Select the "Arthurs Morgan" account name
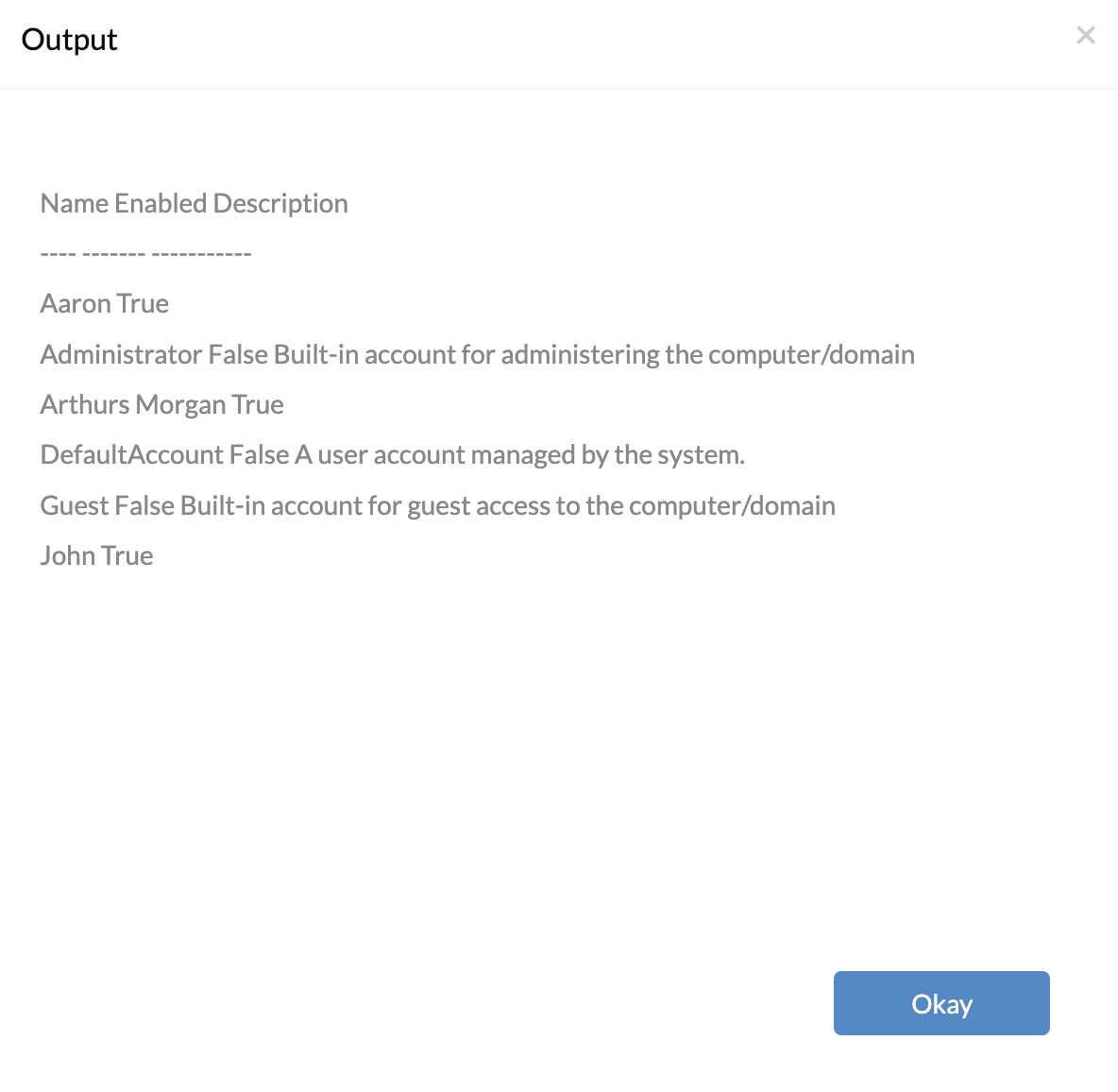Viewport: 1118px width, 1092px height. point(133,405)
